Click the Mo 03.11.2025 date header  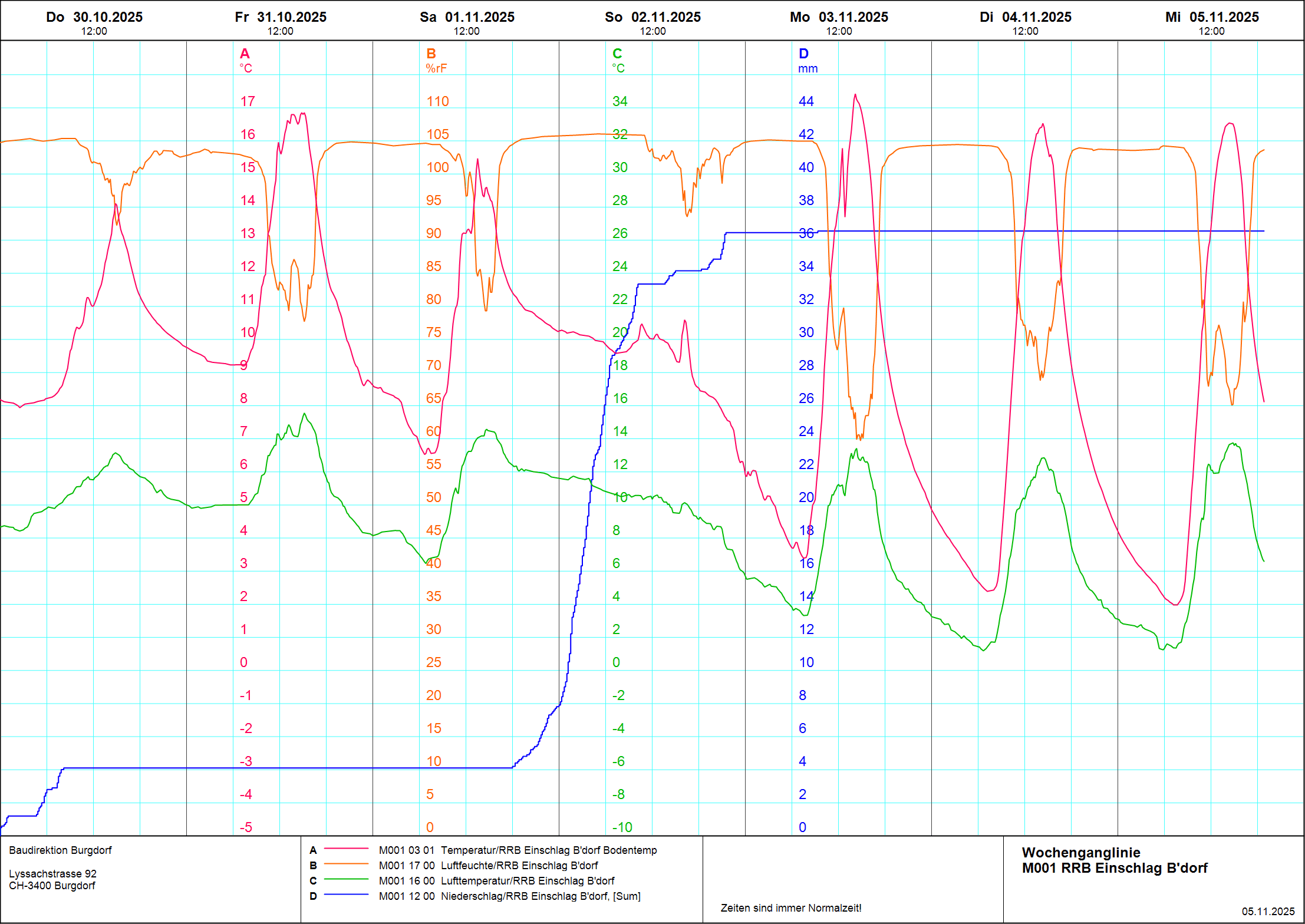(839, 18)
